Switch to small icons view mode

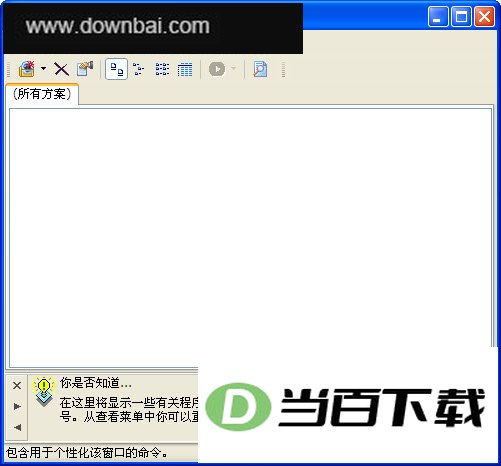click(139, 69)
